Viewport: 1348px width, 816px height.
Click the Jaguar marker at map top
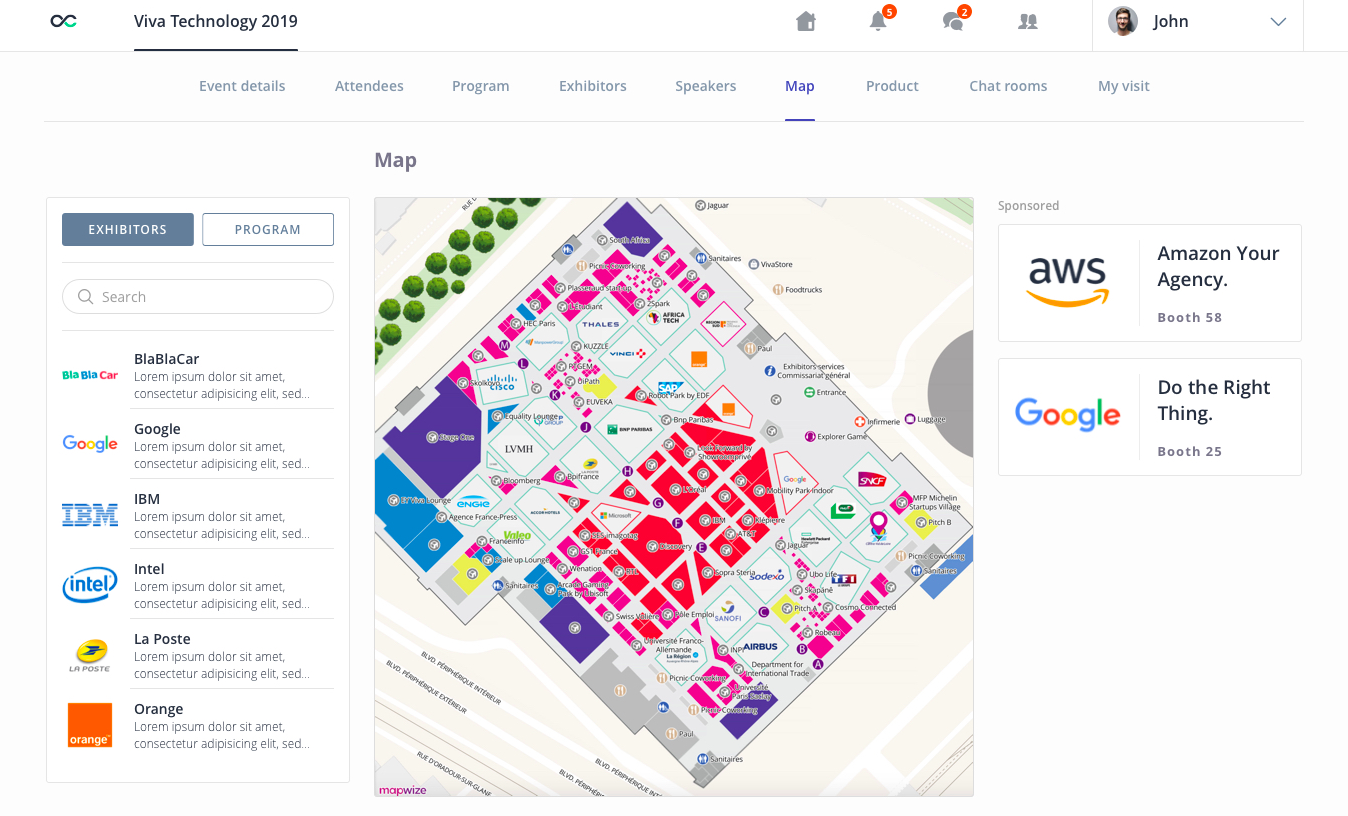click(x=699, y=205)
